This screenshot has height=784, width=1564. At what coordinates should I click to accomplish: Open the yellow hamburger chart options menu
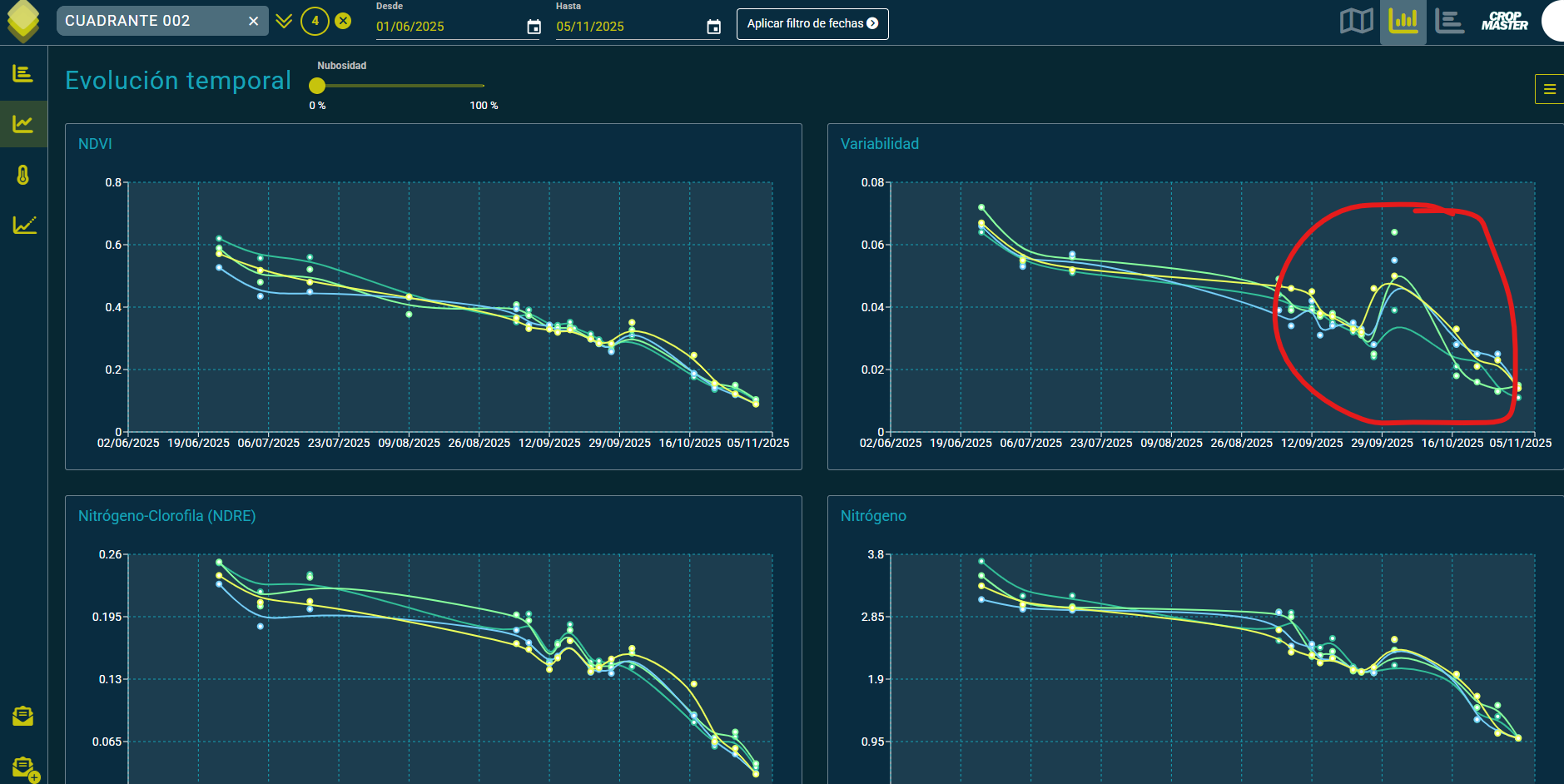tap(1549, 89)
